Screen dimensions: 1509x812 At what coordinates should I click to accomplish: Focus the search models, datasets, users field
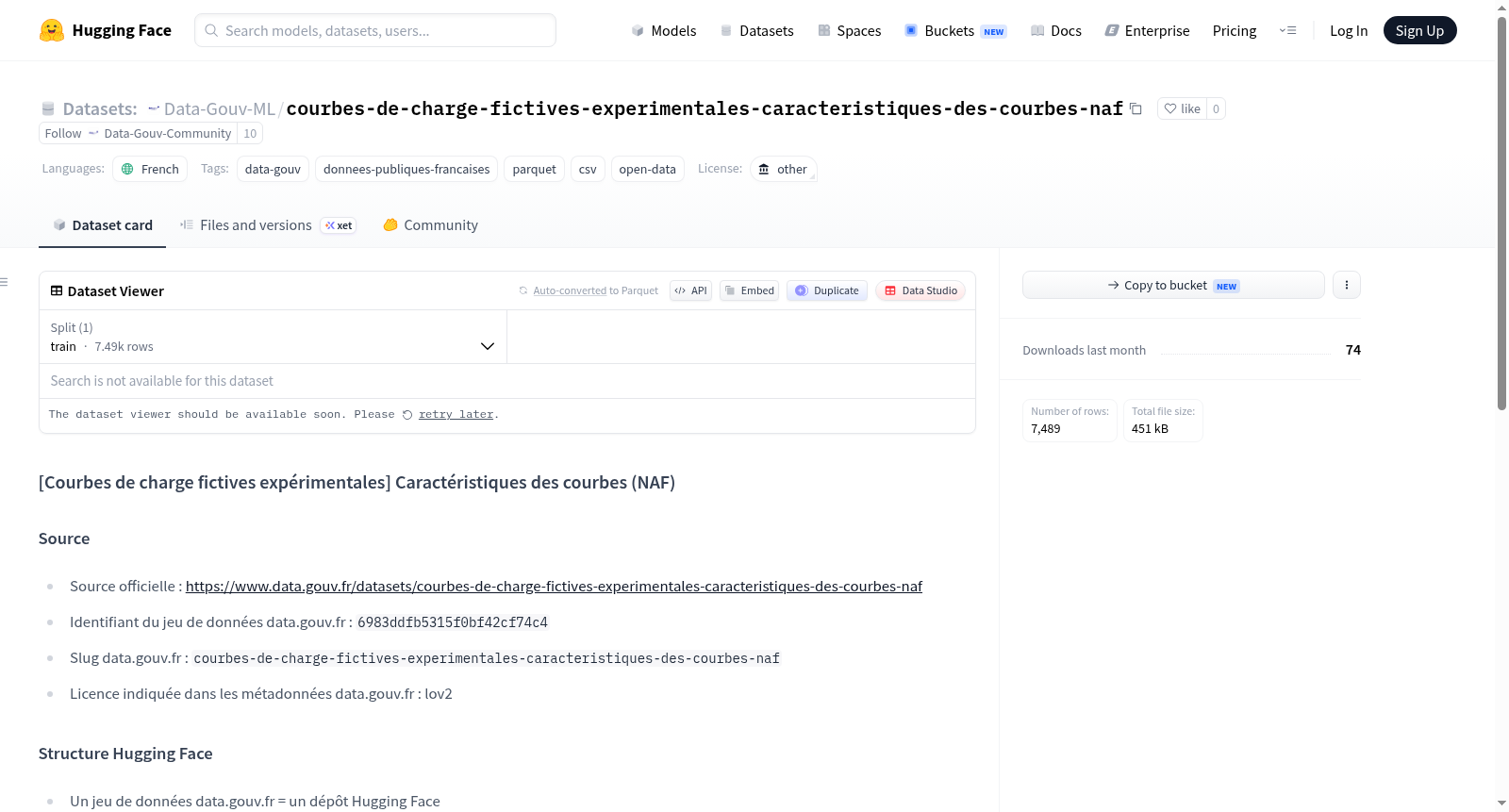click(x=375, y=30)
